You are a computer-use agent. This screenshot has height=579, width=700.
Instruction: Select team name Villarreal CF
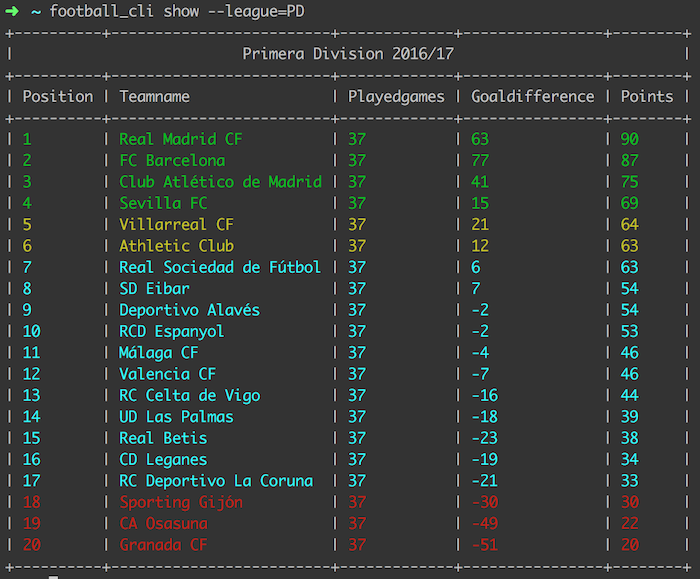[176, 224]
